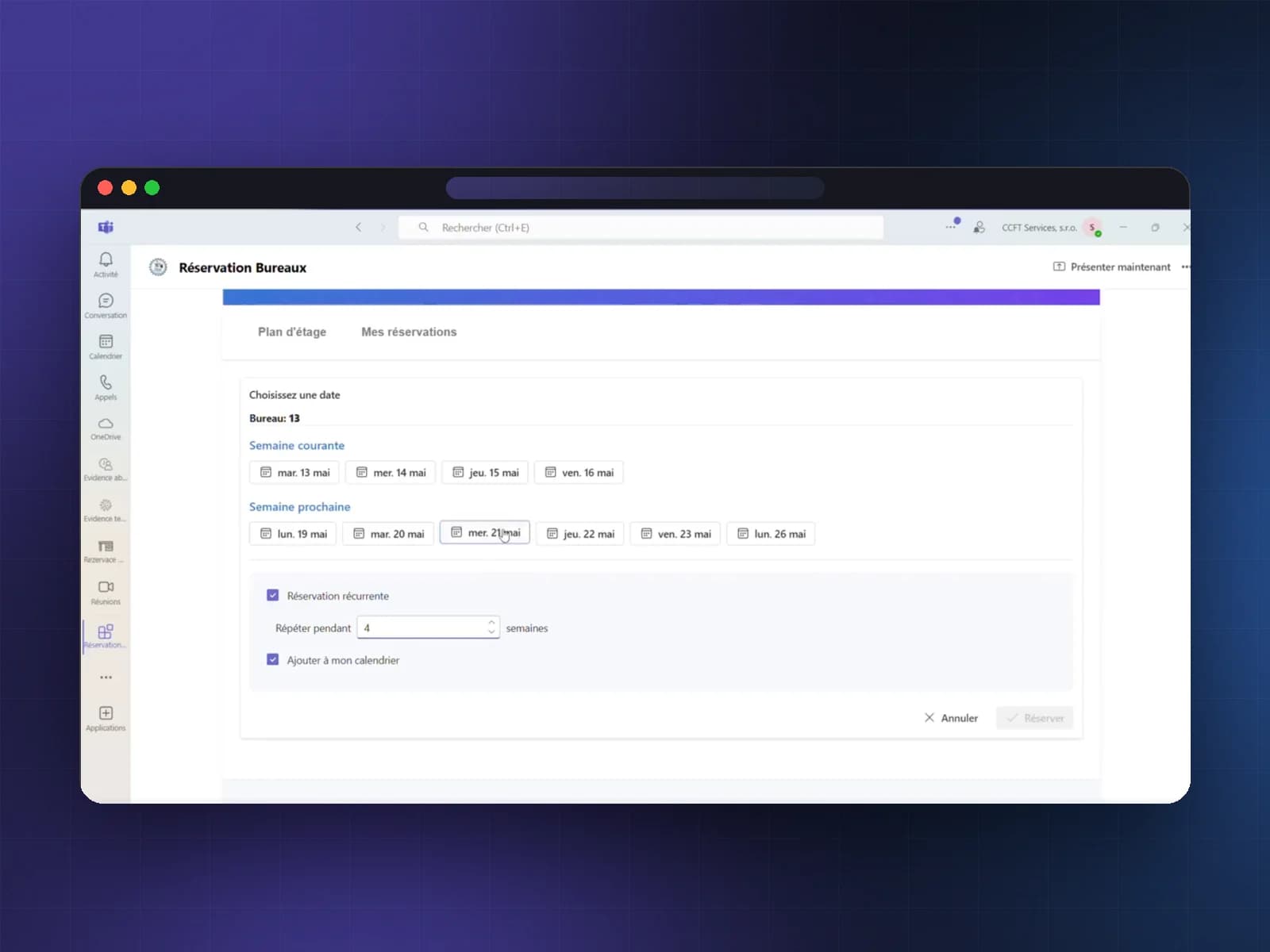The image size is (1270, 952).
Task: Click Présenter maintenant button
Action: tap(1111, 267)
